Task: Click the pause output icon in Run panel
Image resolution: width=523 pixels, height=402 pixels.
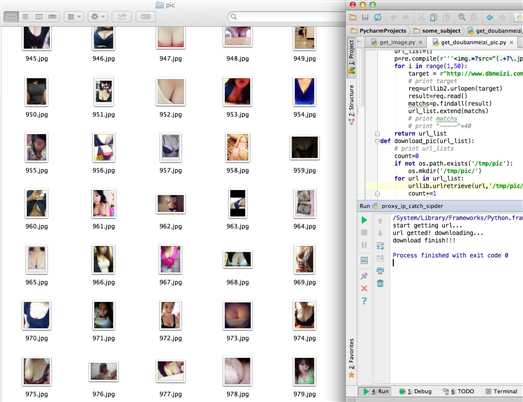Action: point(364,245)
